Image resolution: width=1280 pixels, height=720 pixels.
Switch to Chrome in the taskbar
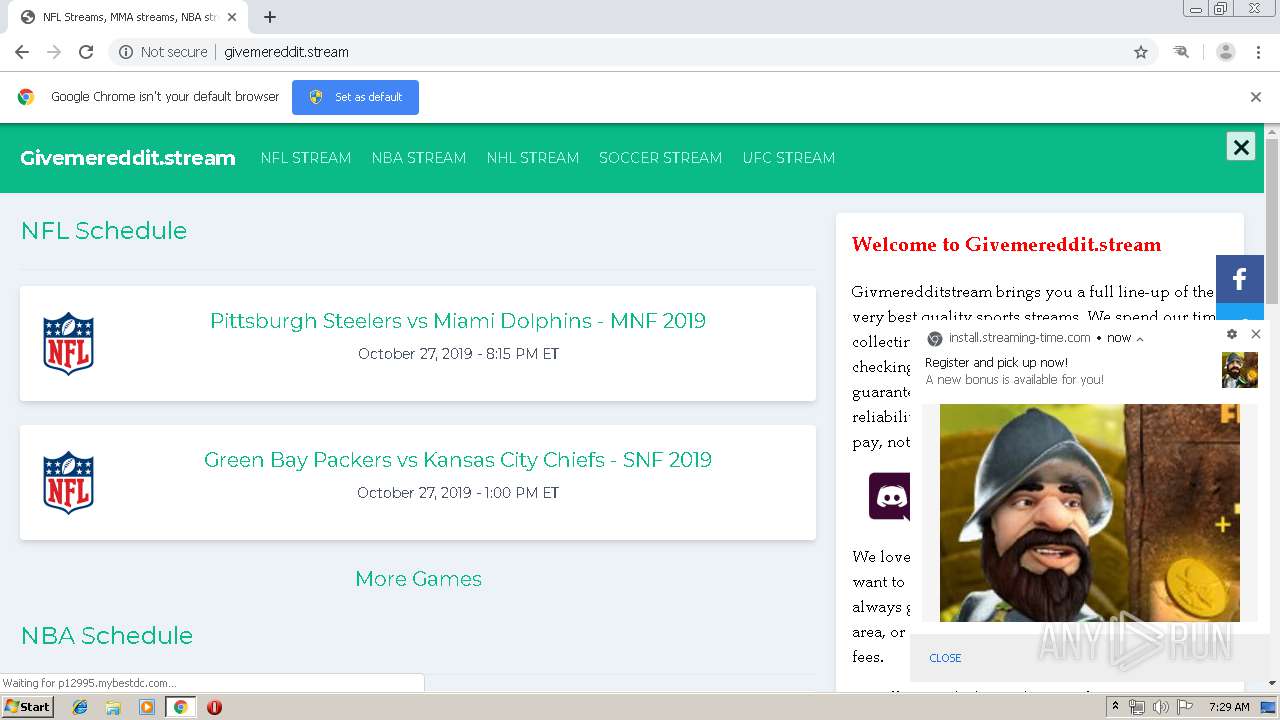[x=180, y=707]
